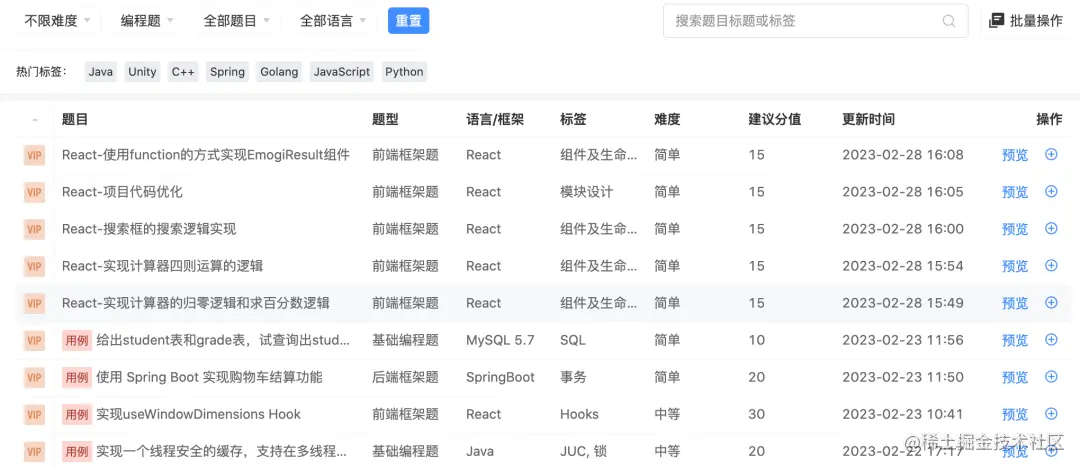Open question 实现一个线程安全的缓存
The width and height of the screenshot is (1080, 468).
pos(221,451)
